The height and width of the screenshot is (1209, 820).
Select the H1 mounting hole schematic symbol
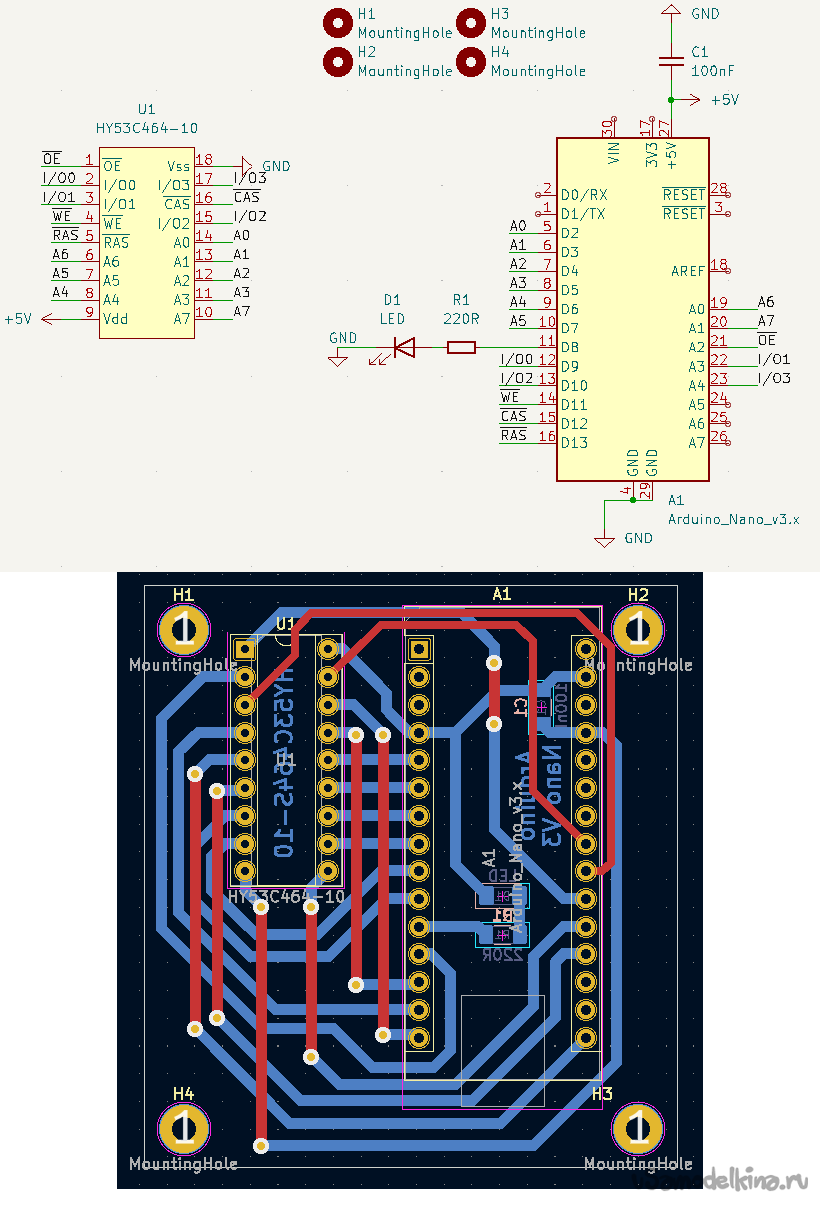(339, 24)
